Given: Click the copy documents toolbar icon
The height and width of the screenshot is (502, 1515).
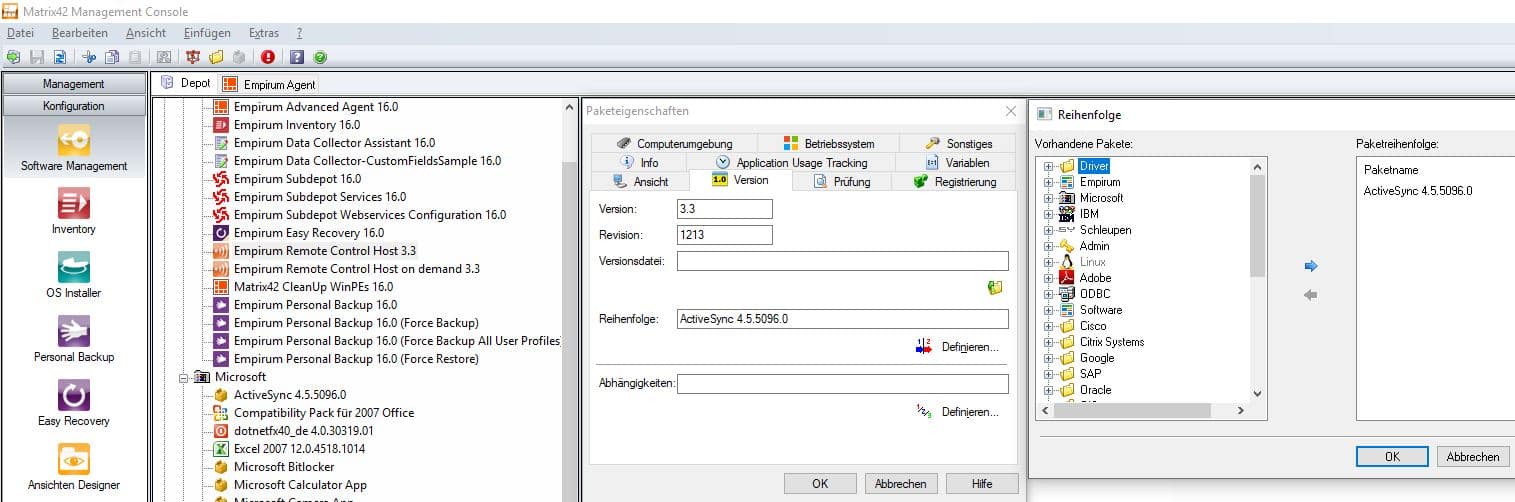Looking at the screenshot, I should click(112, 57).
